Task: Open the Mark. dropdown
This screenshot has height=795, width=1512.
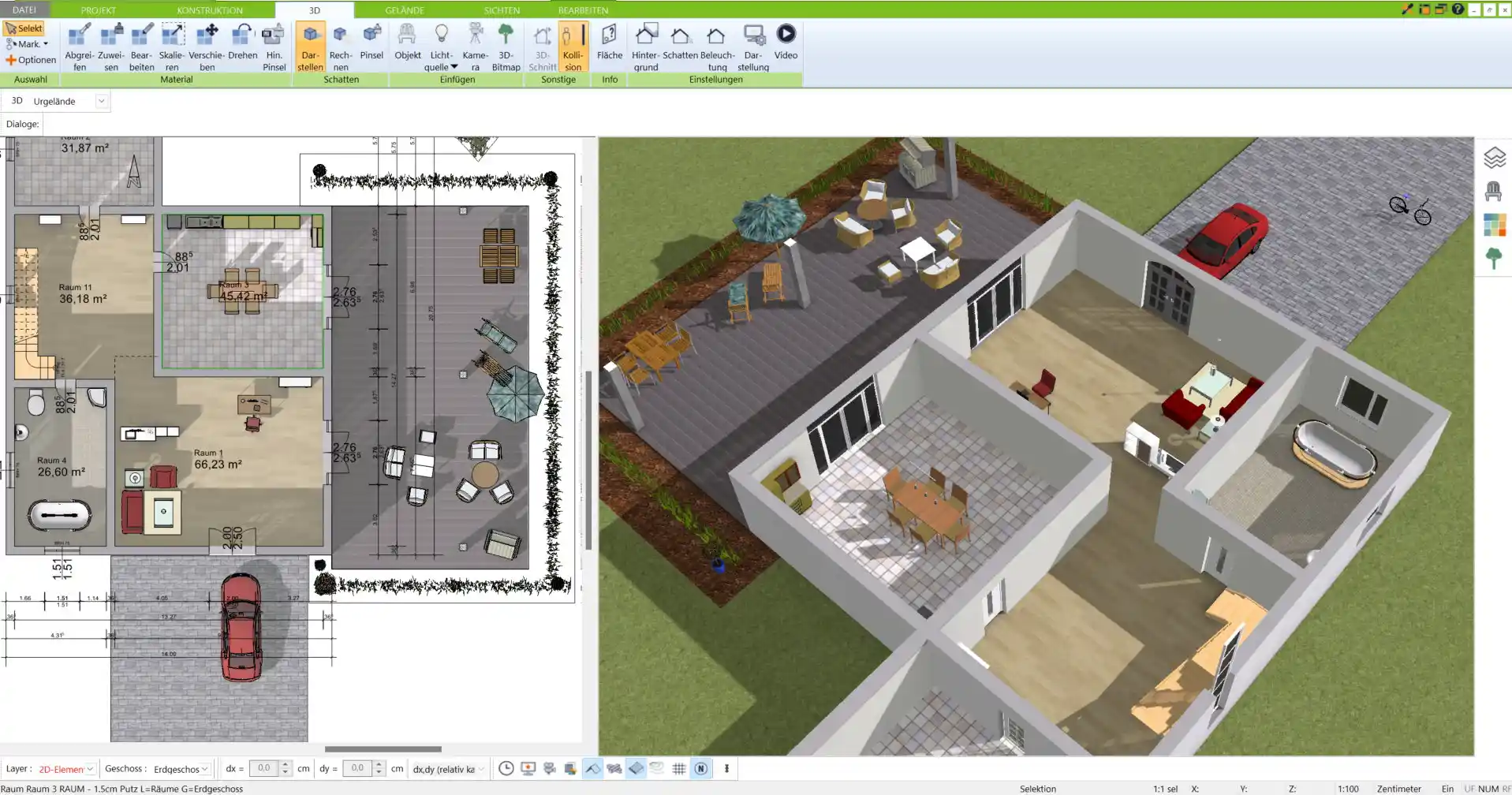Action: coord(28,44)
